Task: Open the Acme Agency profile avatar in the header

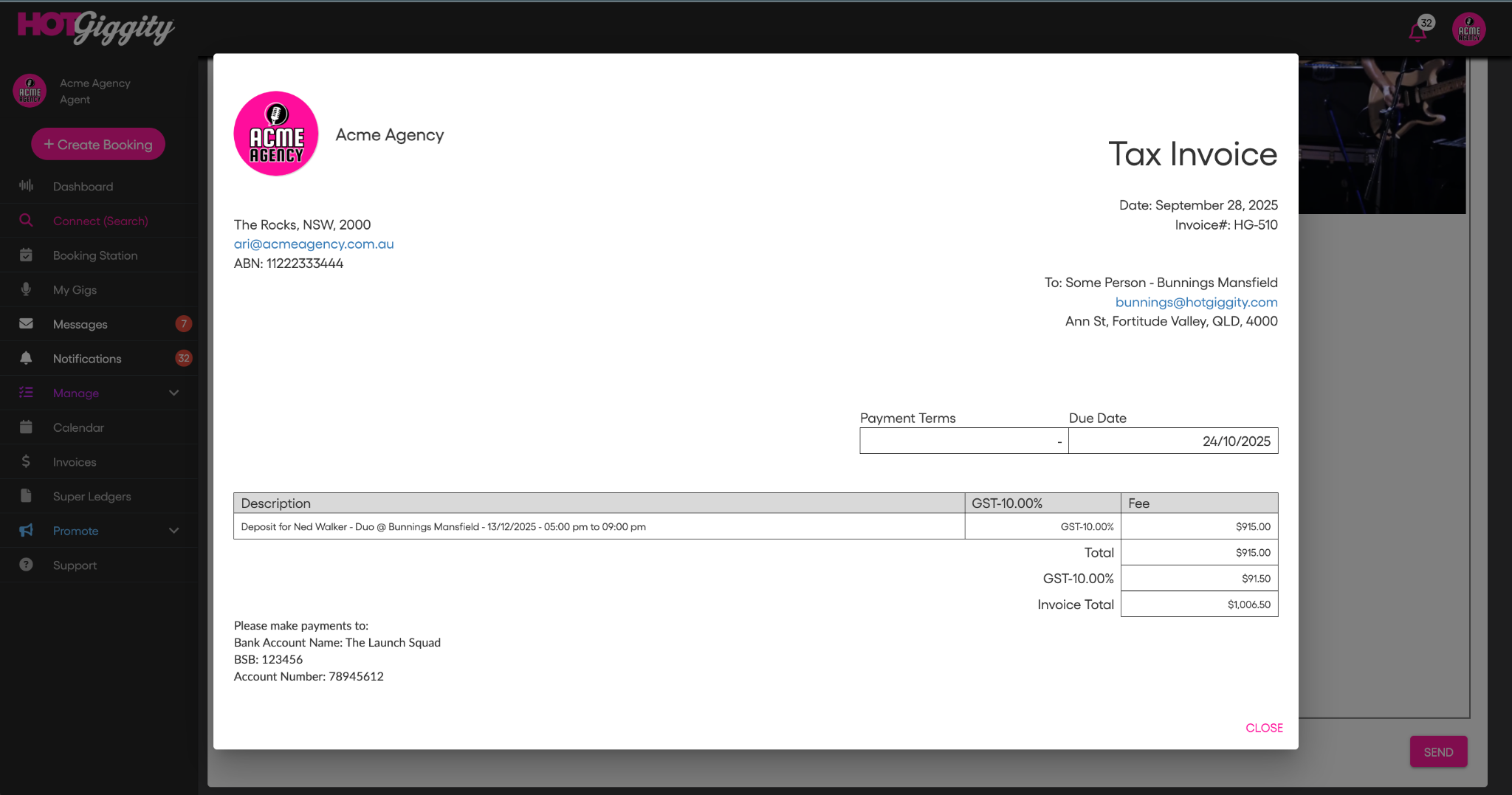Action: pyautogui.click(x=1468, y=30)
